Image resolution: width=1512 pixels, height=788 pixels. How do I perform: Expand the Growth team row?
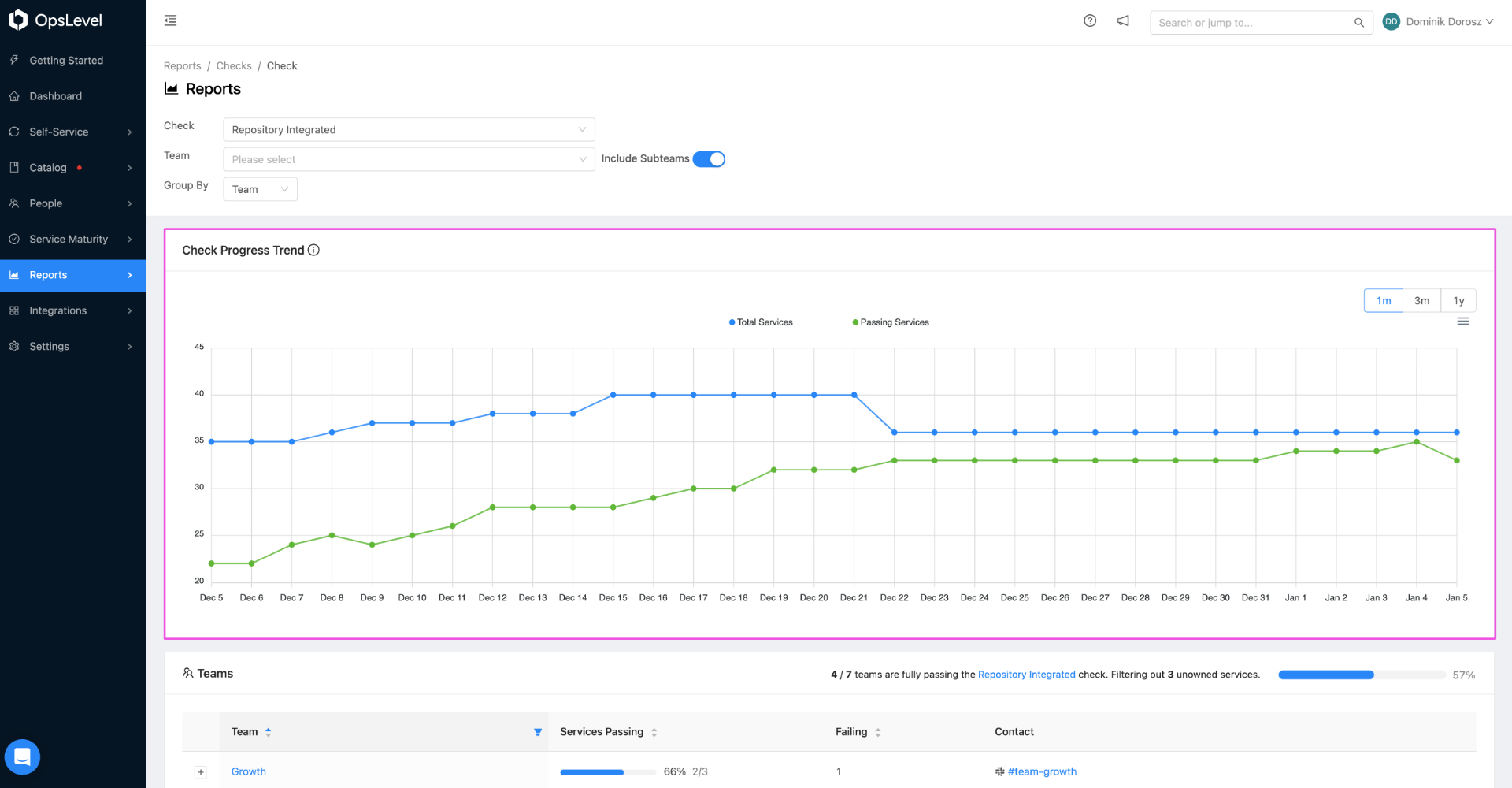pos(201,772)
